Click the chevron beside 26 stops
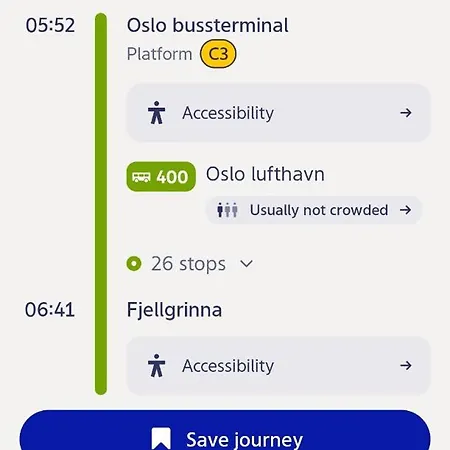The image size is (450, 450). point(246,264)
